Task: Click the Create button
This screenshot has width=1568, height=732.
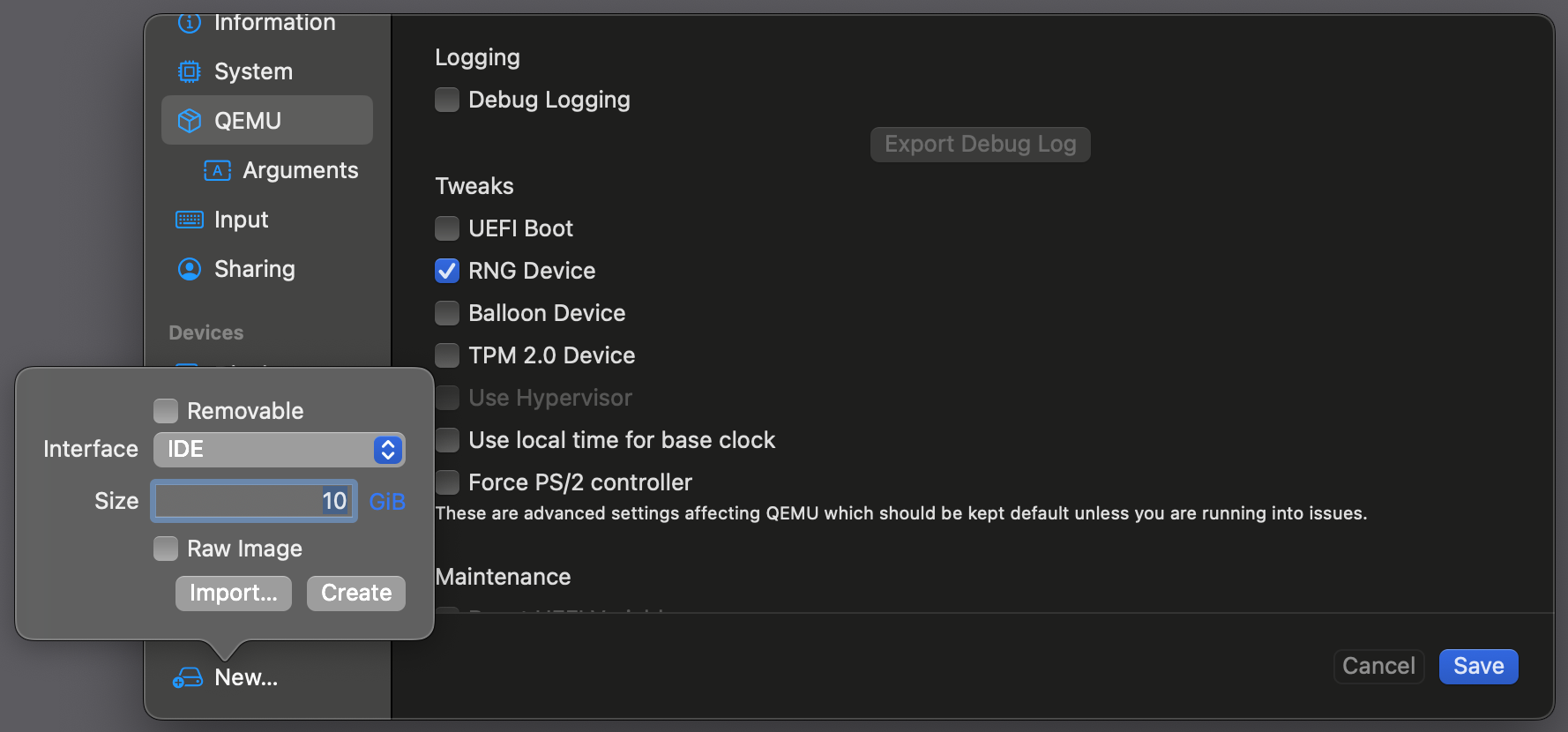Action: click(x=356, y=593)
